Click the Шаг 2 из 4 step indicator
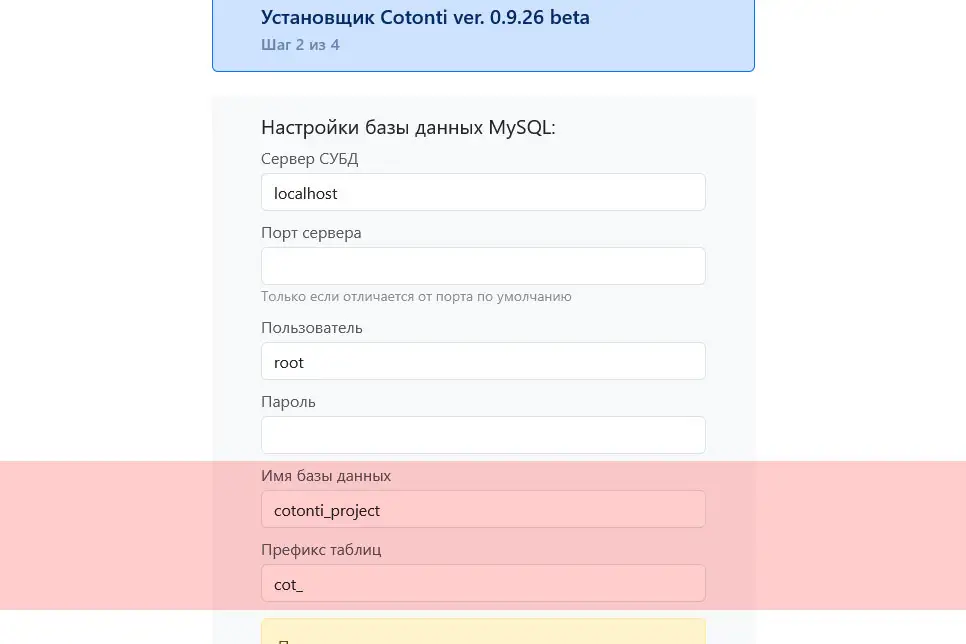 pos(300,44)
